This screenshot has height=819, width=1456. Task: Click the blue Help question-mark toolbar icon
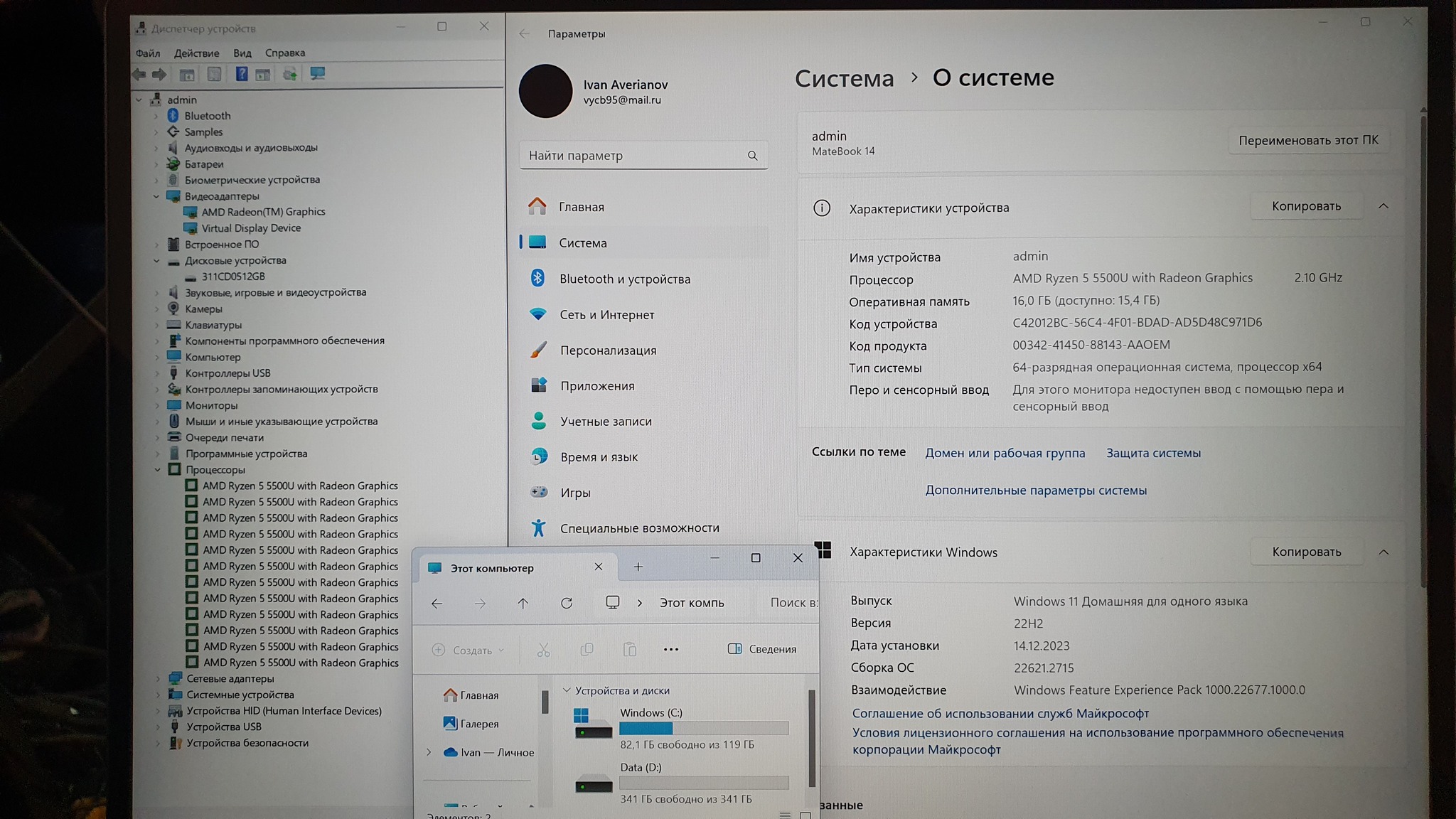tap(242, 74)
